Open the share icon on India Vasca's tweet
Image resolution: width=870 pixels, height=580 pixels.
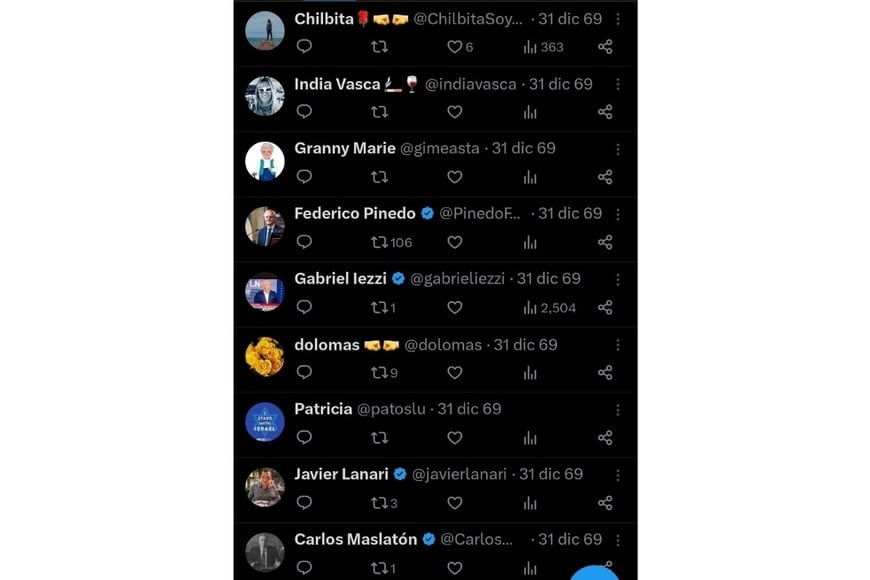coord(605,112)
